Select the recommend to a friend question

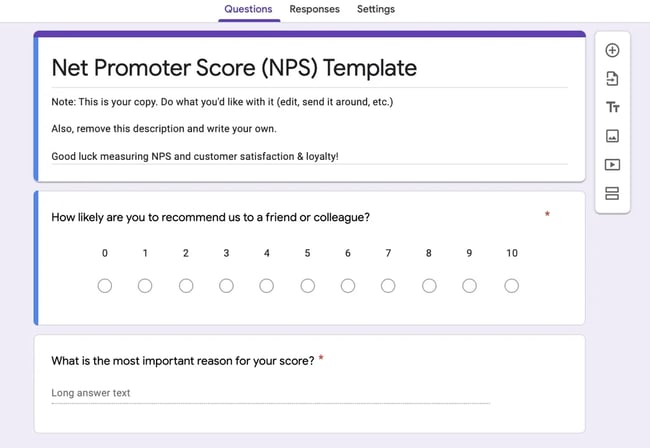click(210, 217)
